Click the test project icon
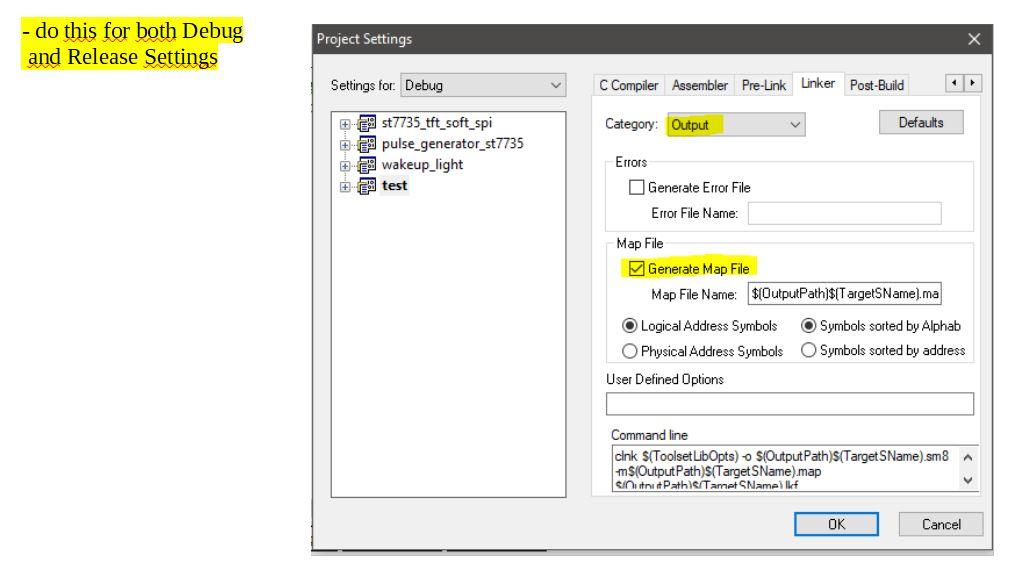1030x569 pixels. 367,186
